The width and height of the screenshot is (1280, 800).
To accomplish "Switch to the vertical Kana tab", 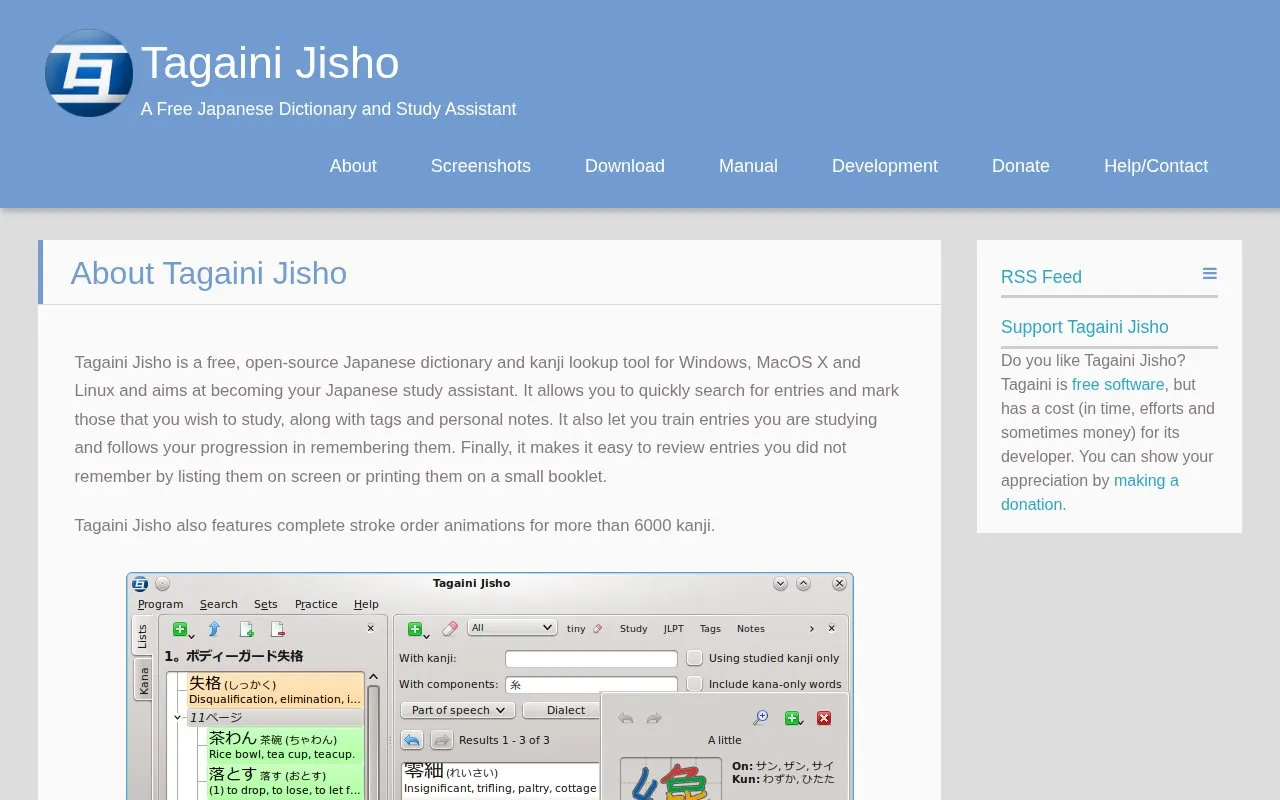I will click(x=143, y=680).
